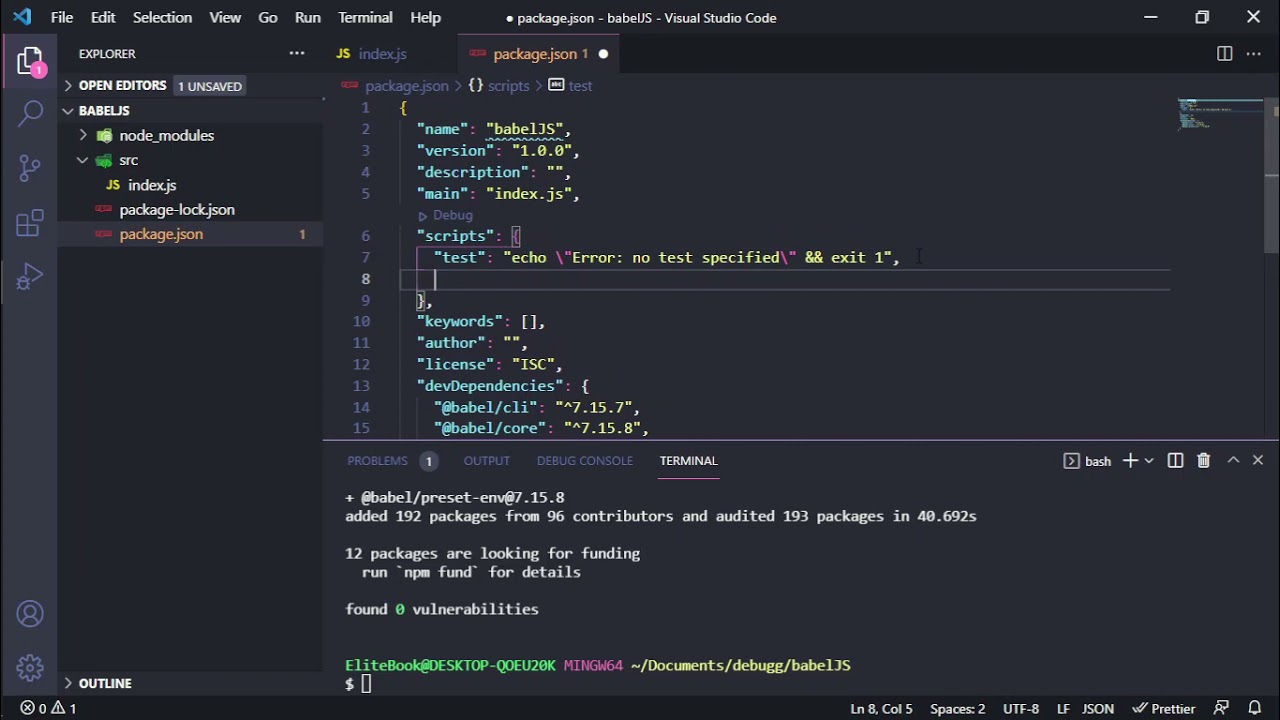Image resolution: width=1280 pixels, height=720 pixels.
Task: Open the notifications bell in status bar
Action: click(x=1254, y=708)
